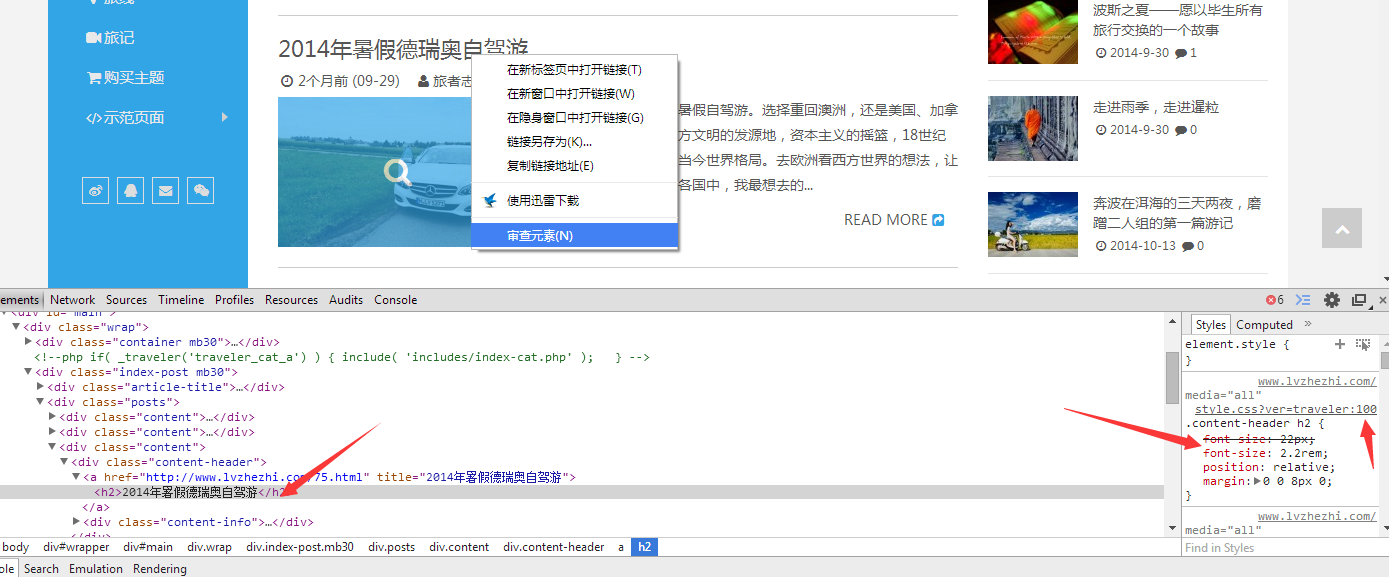Click the monk thumbnail for 走进雨季 article
Screen dimensions: 1389x577
[1033, 128]
